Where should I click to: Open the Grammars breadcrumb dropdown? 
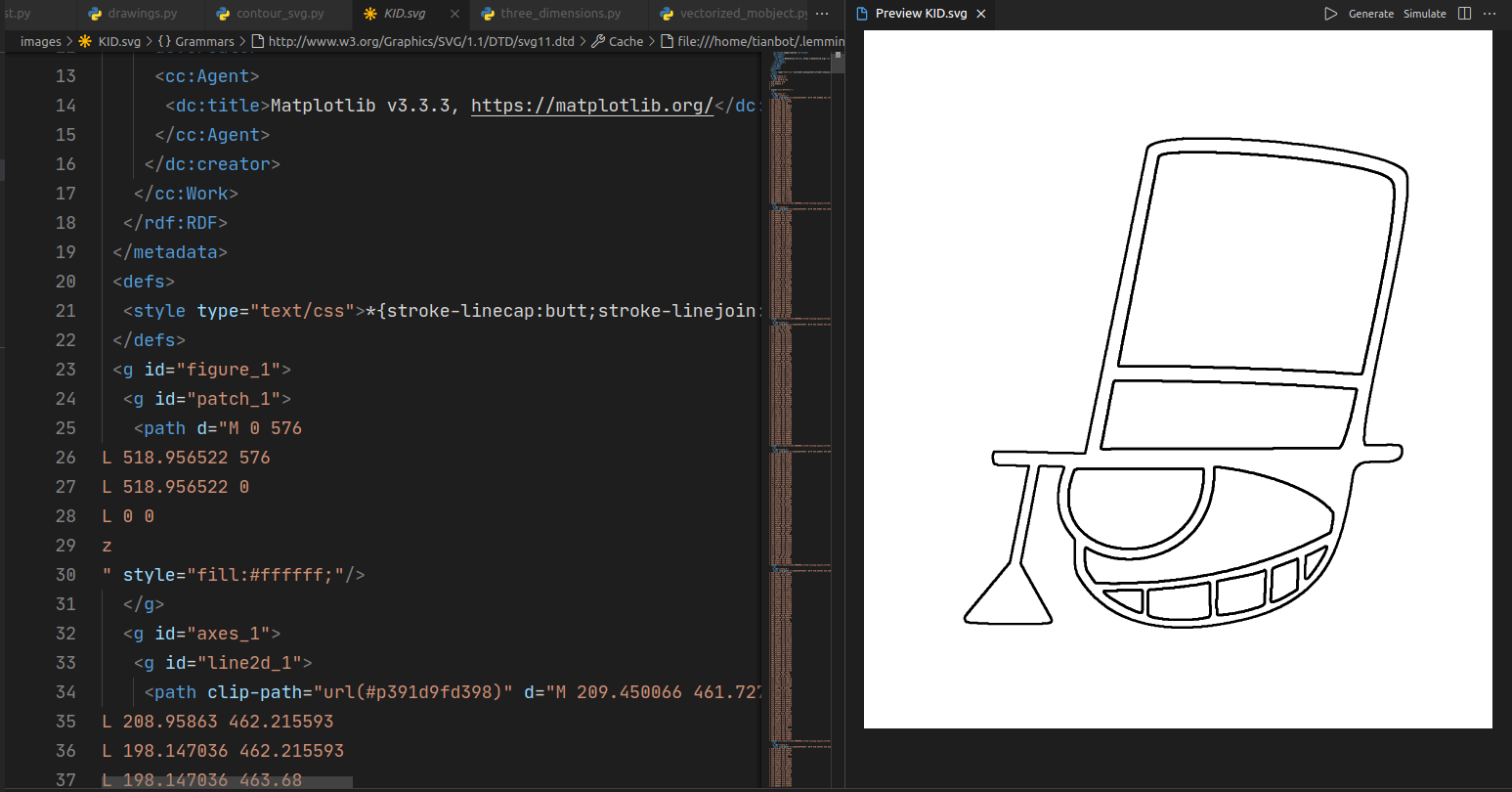pyautogui.click(x=204, y=41)
